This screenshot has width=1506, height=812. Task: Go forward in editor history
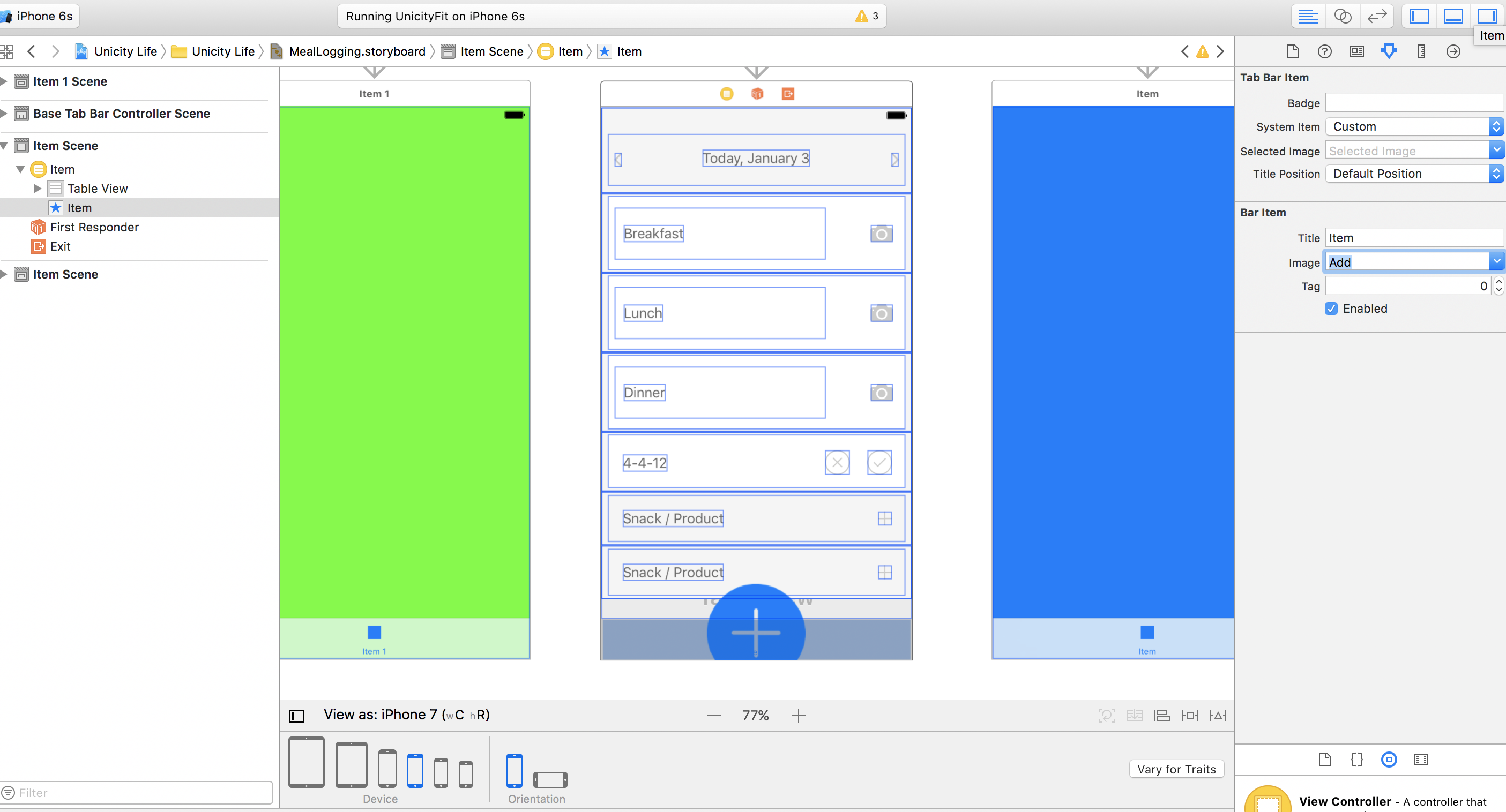(56, 51)
